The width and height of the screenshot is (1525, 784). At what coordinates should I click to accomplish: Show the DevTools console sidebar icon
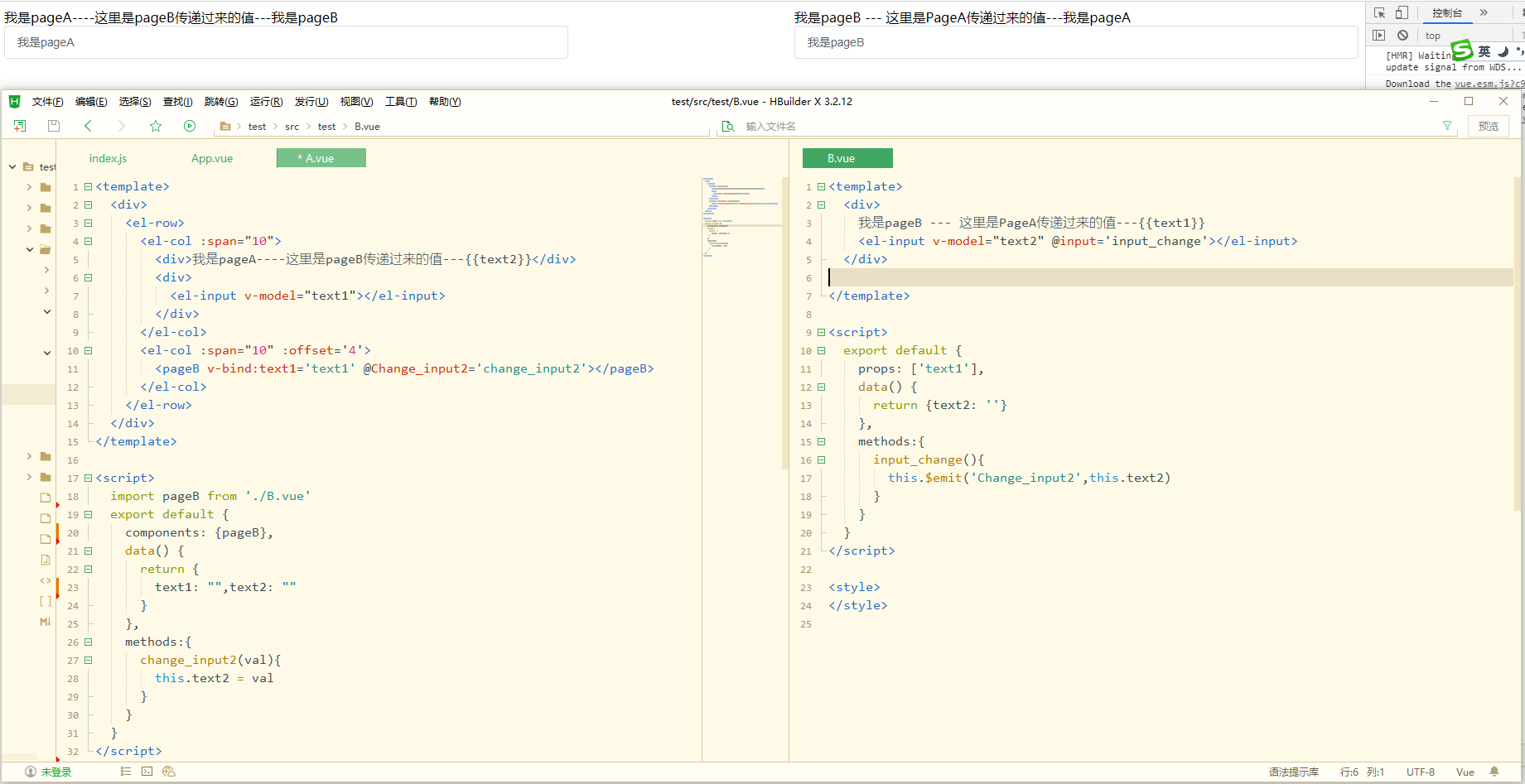(x=1378, y=35)
